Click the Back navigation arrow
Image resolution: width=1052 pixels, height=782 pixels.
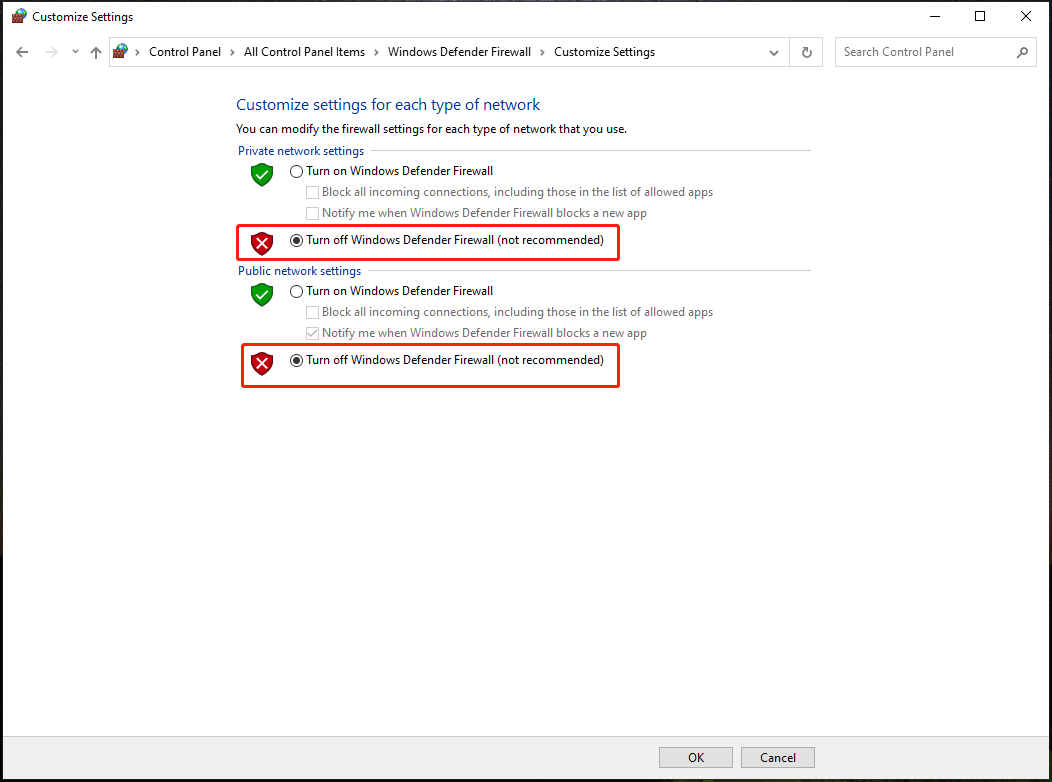(22, 52)
